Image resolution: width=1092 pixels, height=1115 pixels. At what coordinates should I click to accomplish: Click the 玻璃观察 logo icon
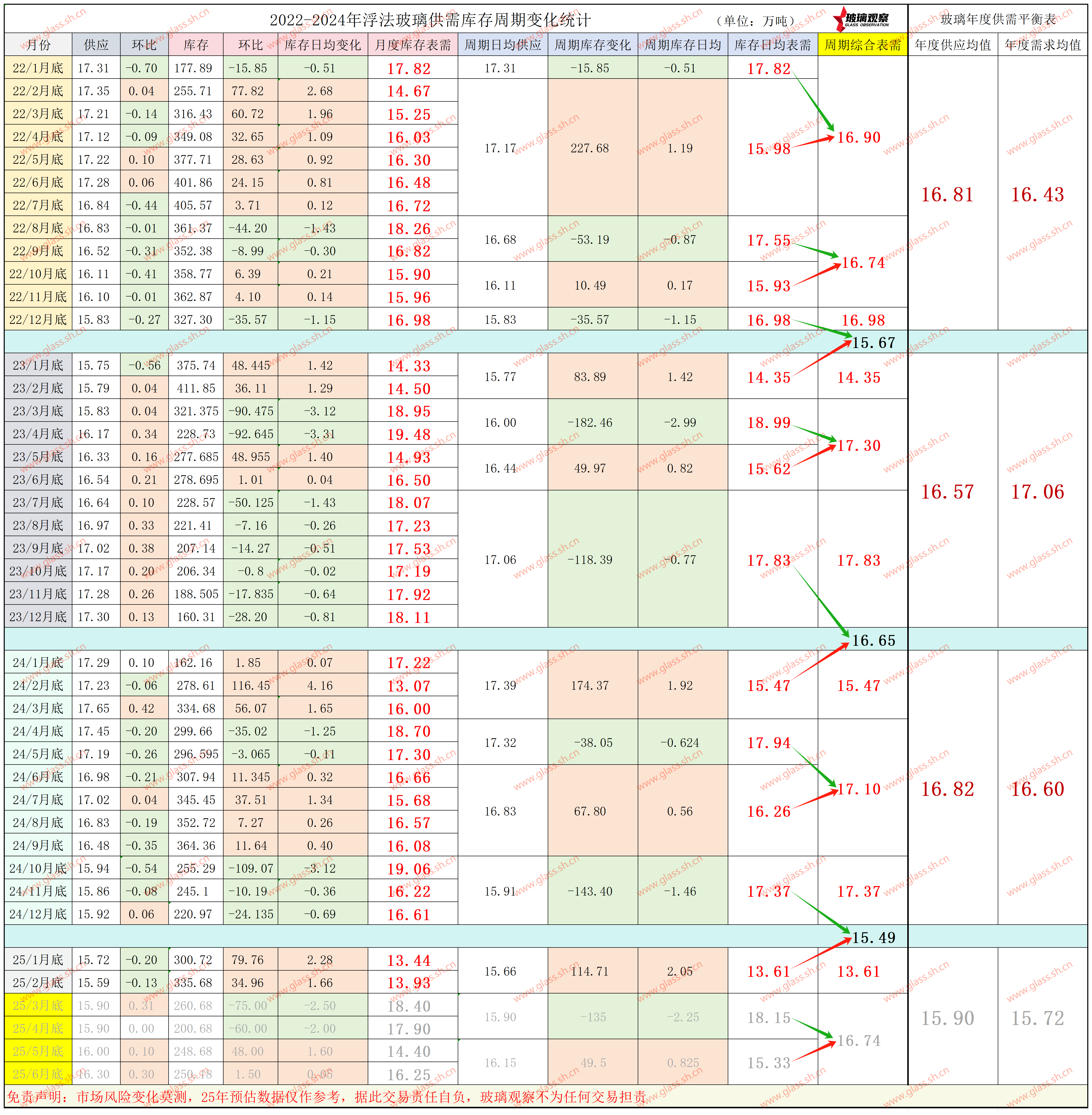click(x=862, y=19)
